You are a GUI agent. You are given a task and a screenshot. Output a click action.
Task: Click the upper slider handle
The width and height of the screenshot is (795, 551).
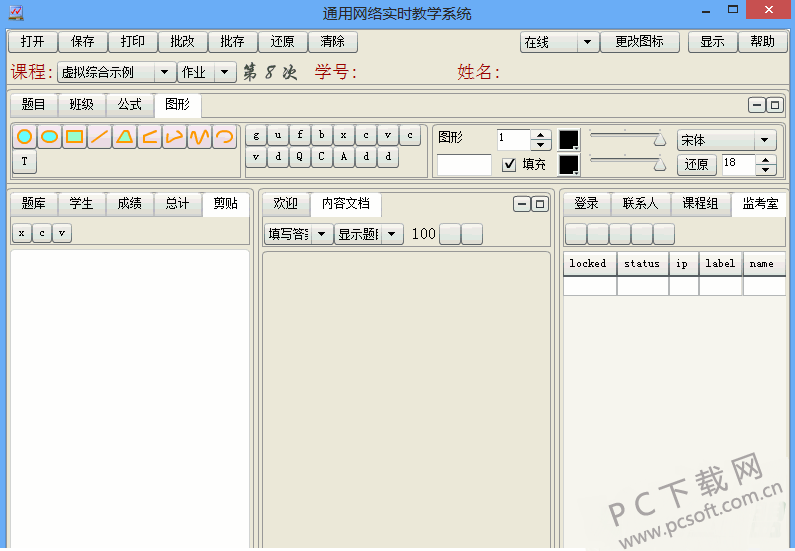[x=660, y=139]
